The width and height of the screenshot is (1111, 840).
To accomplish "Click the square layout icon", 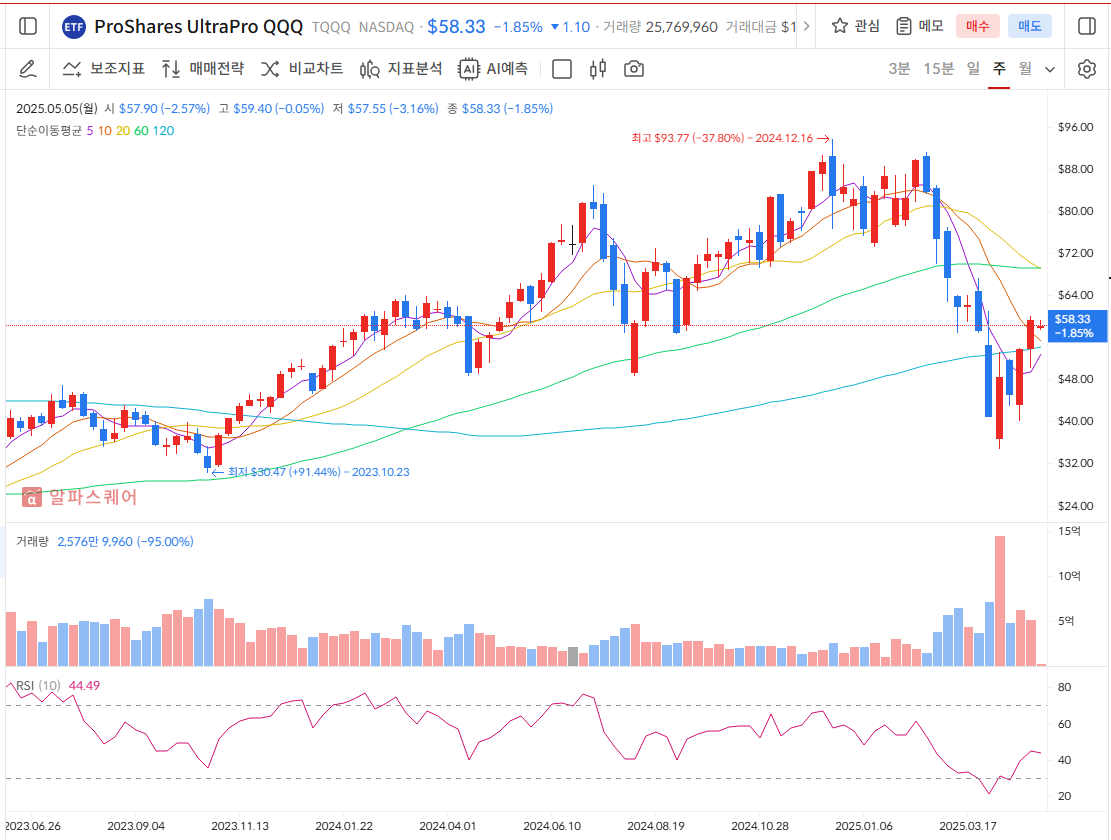I will tap(561, 69).
